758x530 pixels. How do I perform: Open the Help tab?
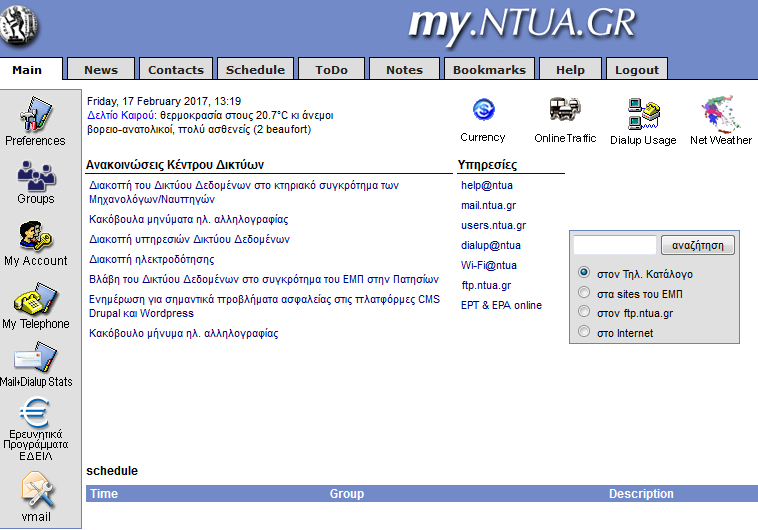tap(570, 69)
